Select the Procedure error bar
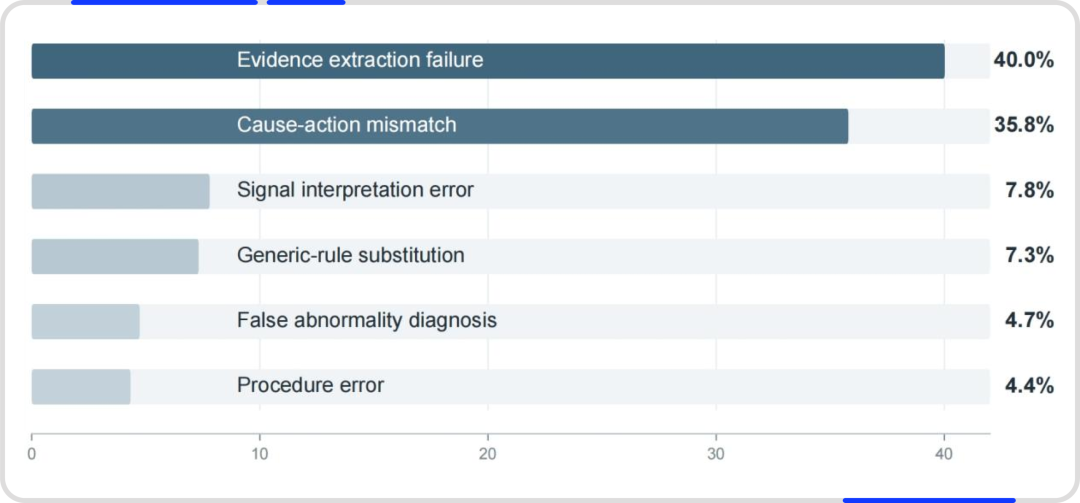This screenshot has width=1080, height=503. pos(81,387)
